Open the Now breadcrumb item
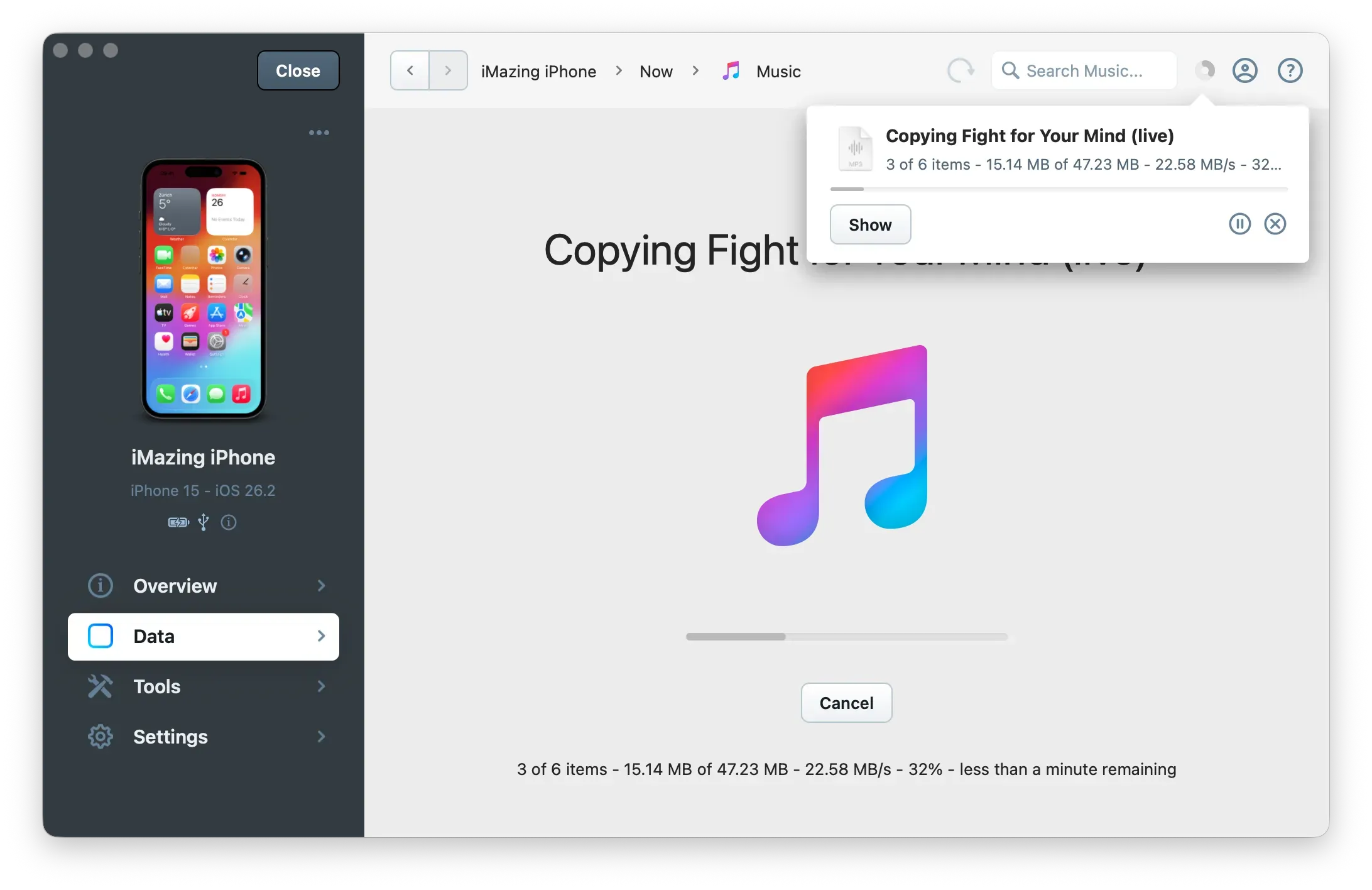 click(655, 70)
